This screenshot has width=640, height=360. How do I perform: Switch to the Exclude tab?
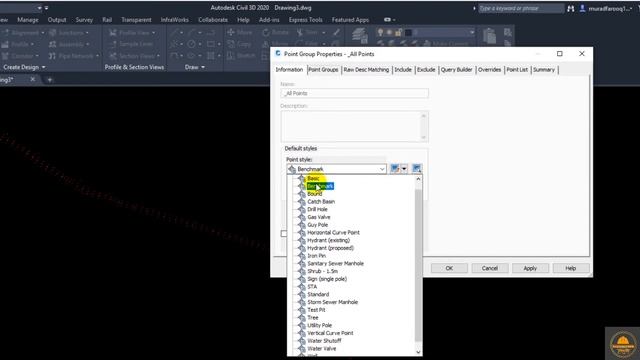tap(426, 70)
